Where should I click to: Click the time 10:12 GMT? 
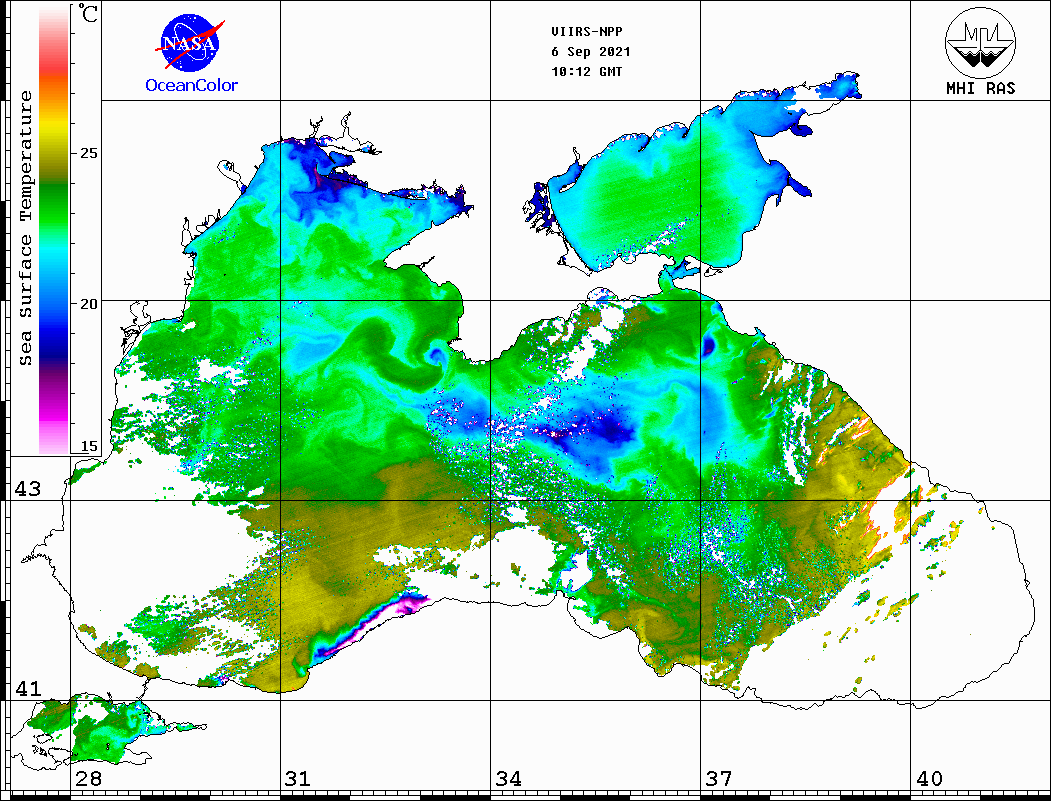coord(586,72)
